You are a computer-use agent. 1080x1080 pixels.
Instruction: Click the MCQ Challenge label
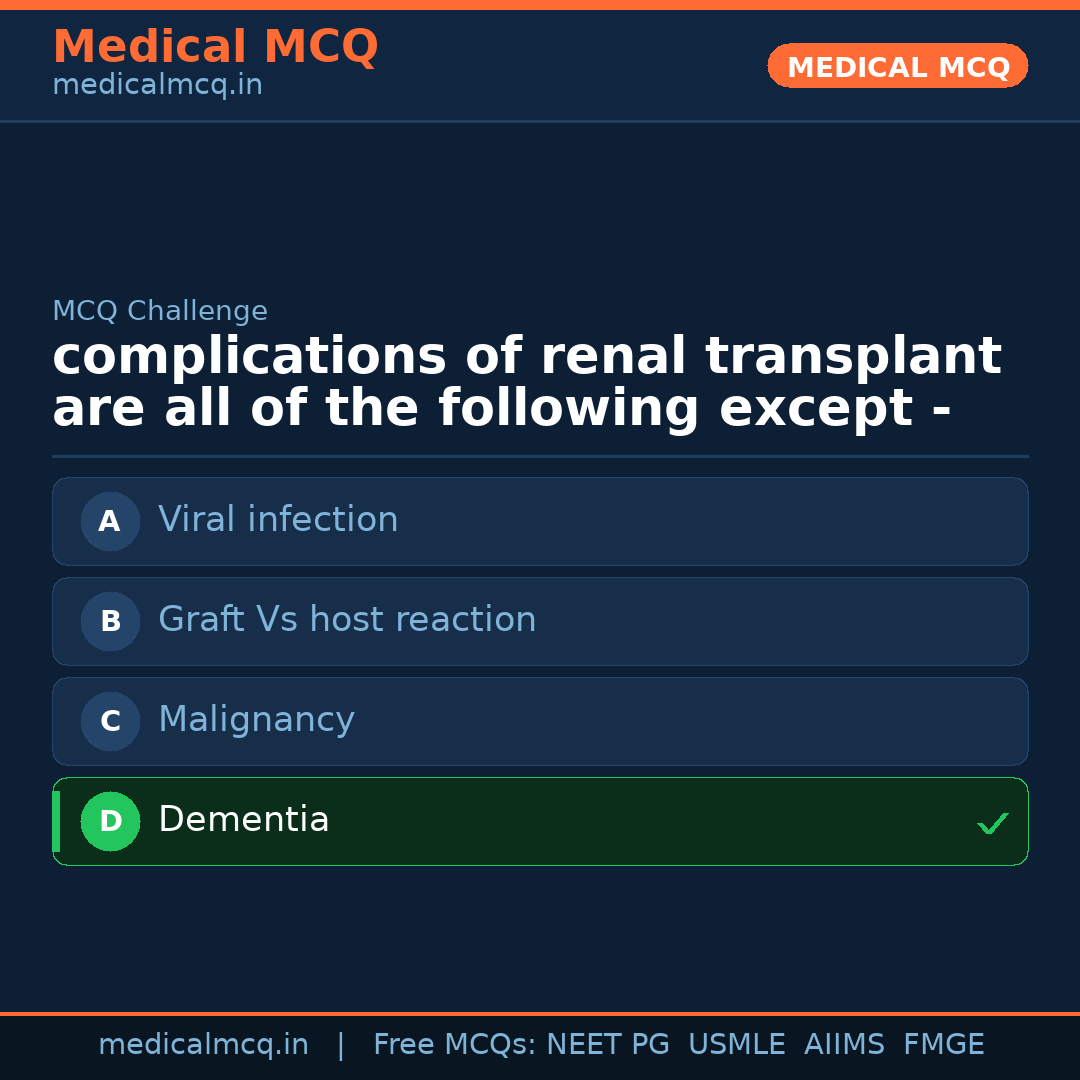160,311
